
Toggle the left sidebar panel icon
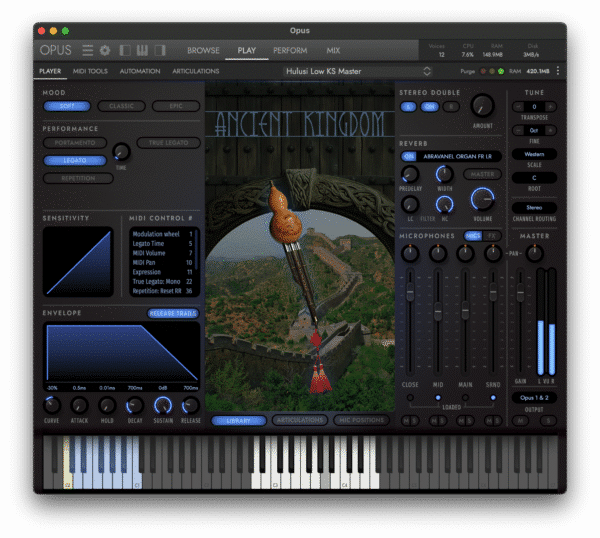tap(125, 50)
